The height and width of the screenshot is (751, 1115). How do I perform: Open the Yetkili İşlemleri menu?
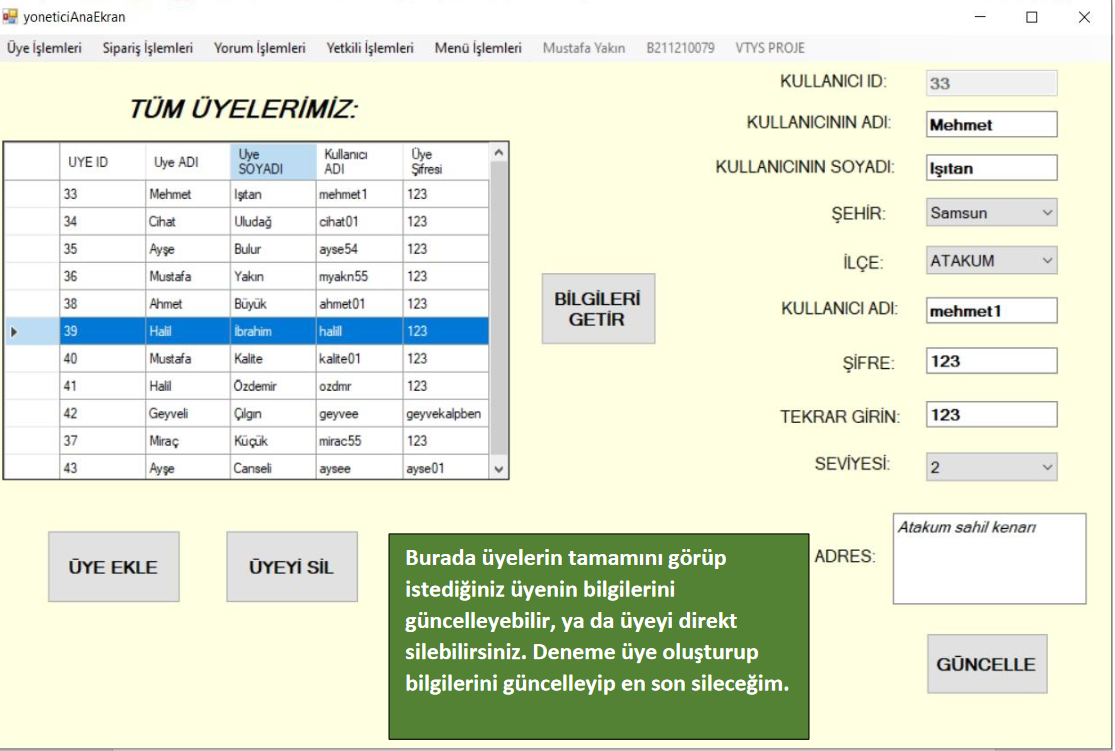[x=370, y=48]
